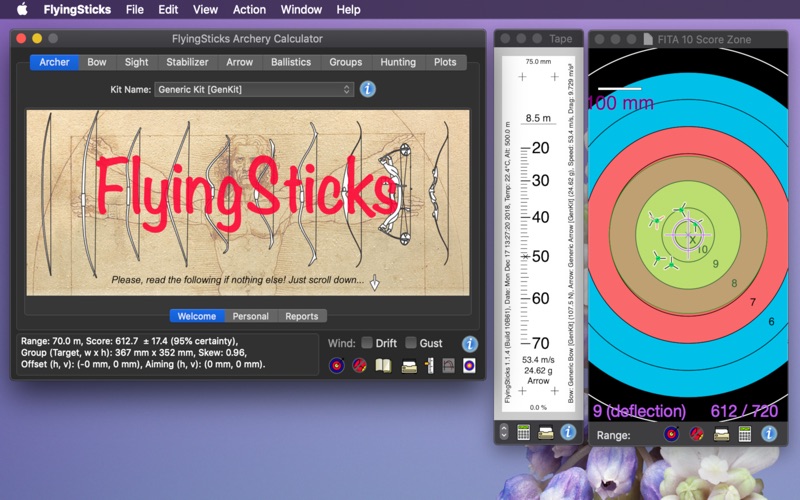Select the Groups tab
The width and height of the screenshot is (800, 500).
pyautogui.click(x=345, y=62)
